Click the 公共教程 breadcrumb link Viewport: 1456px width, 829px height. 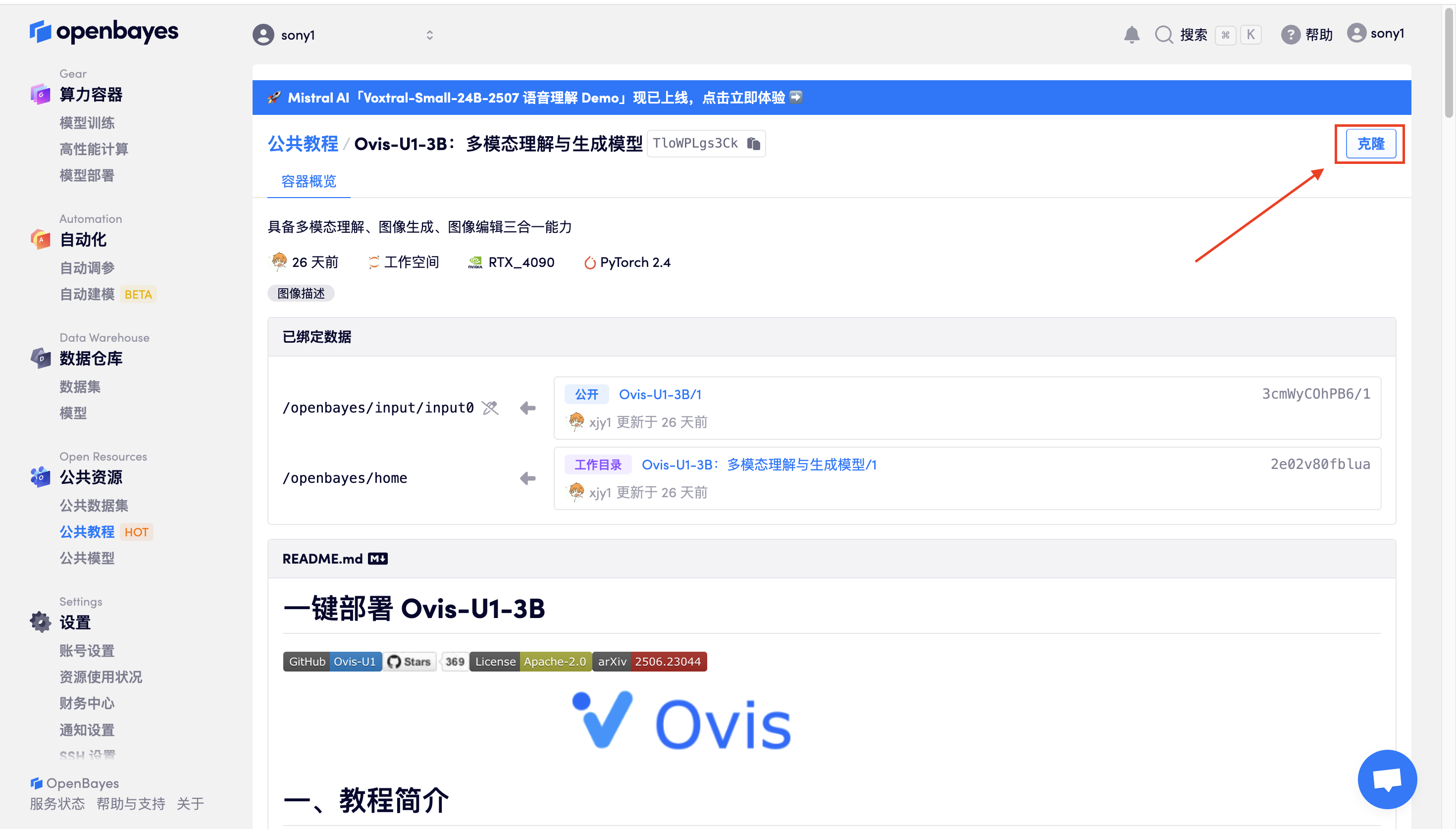click(303, 144)
